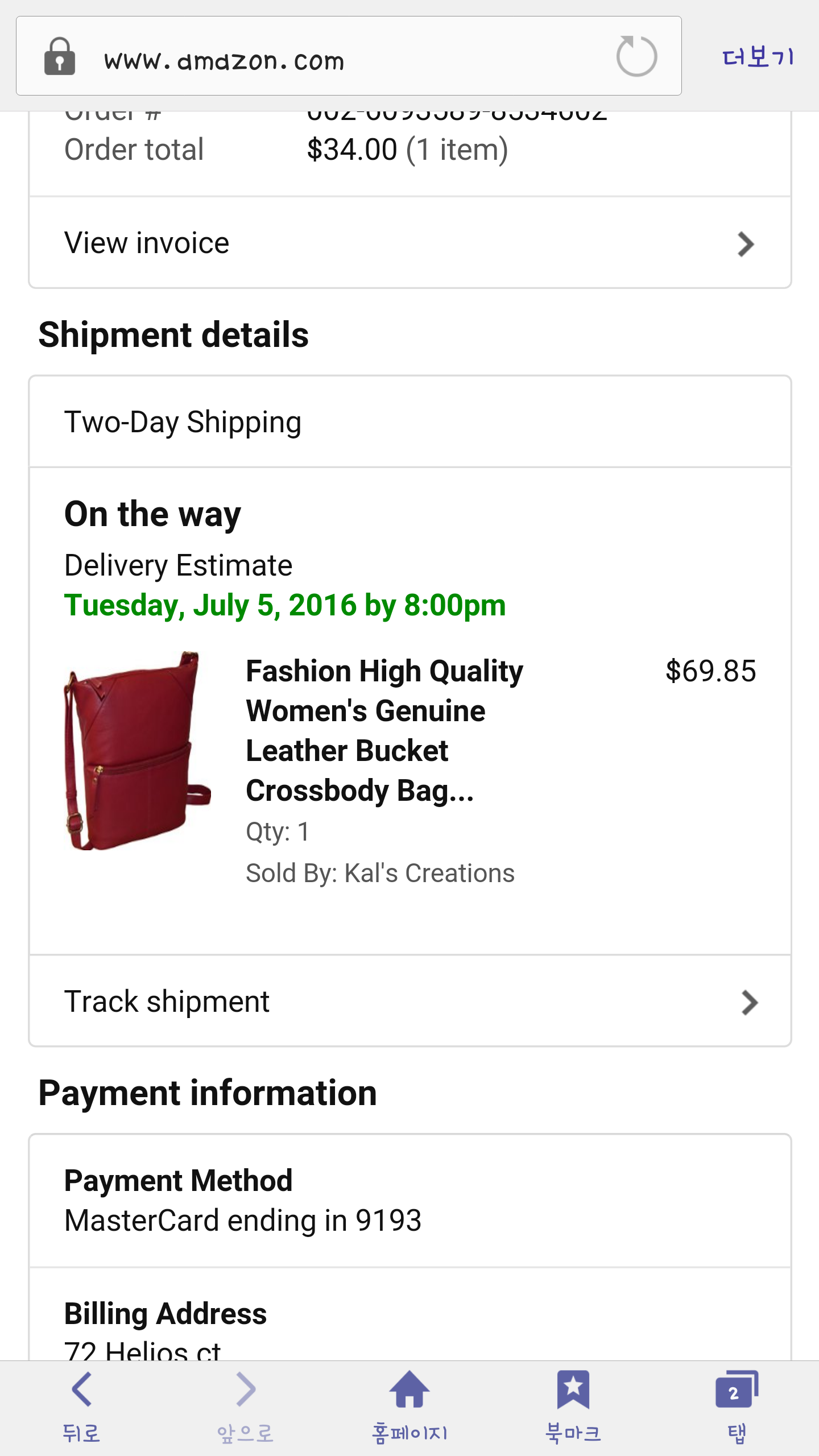The height and width of the screenshot is (1456, 819).
Task: Open the 더보기 more menu
Action: tap(758, 57)
